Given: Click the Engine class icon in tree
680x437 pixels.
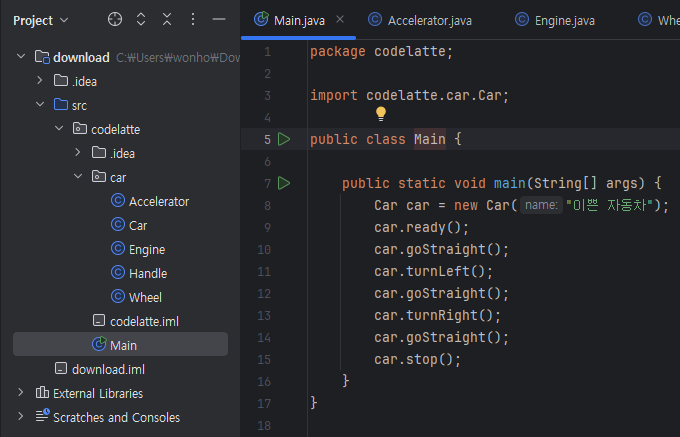Looking at the screenshot, I should 118,248.
